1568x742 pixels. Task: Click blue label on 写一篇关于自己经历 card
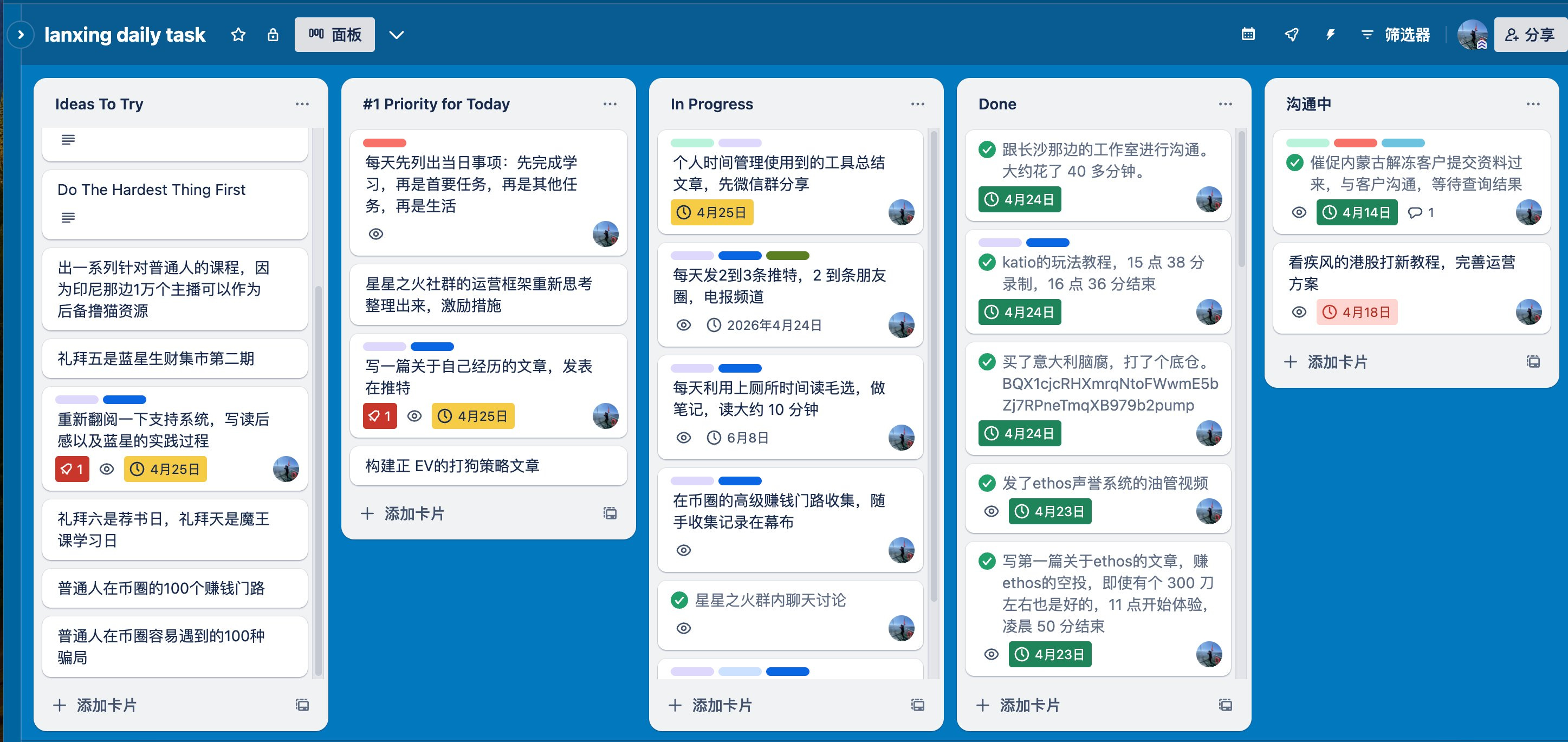(x=432, y=347)
